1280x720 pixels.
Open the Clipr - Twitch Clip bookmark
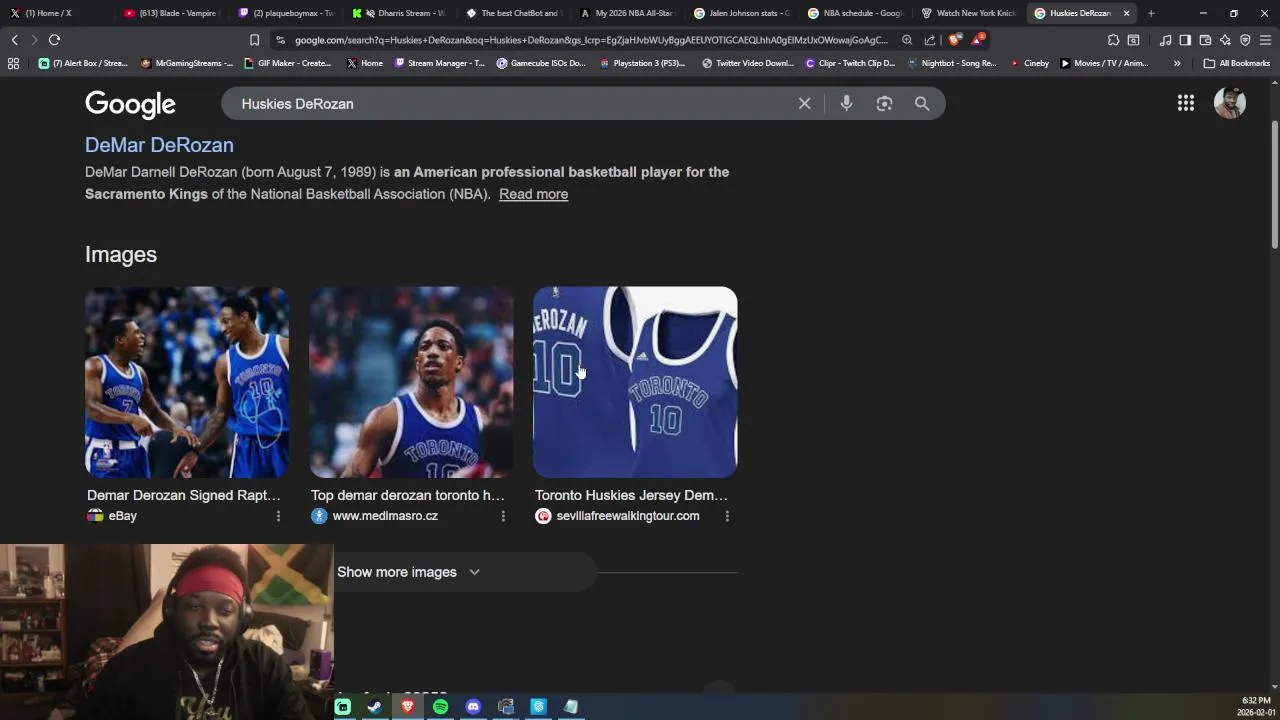pyautogui.click(x=850, y=63)
